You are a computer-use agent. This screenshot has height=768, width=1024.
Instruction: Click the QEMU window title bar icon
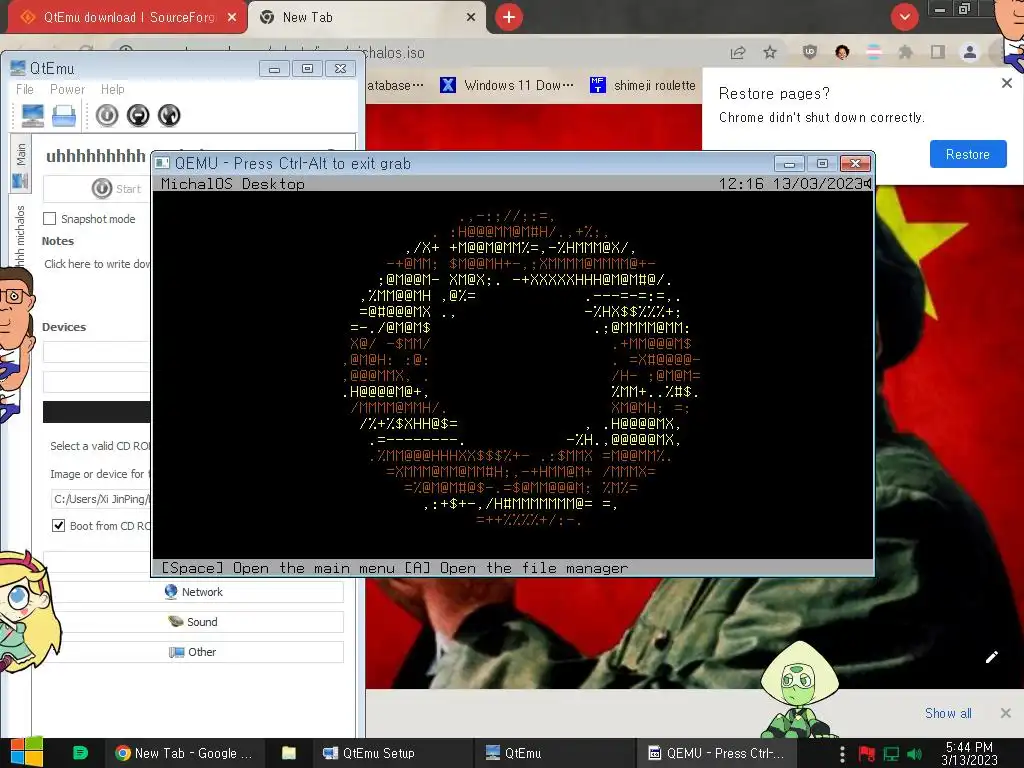pos(163,163)
